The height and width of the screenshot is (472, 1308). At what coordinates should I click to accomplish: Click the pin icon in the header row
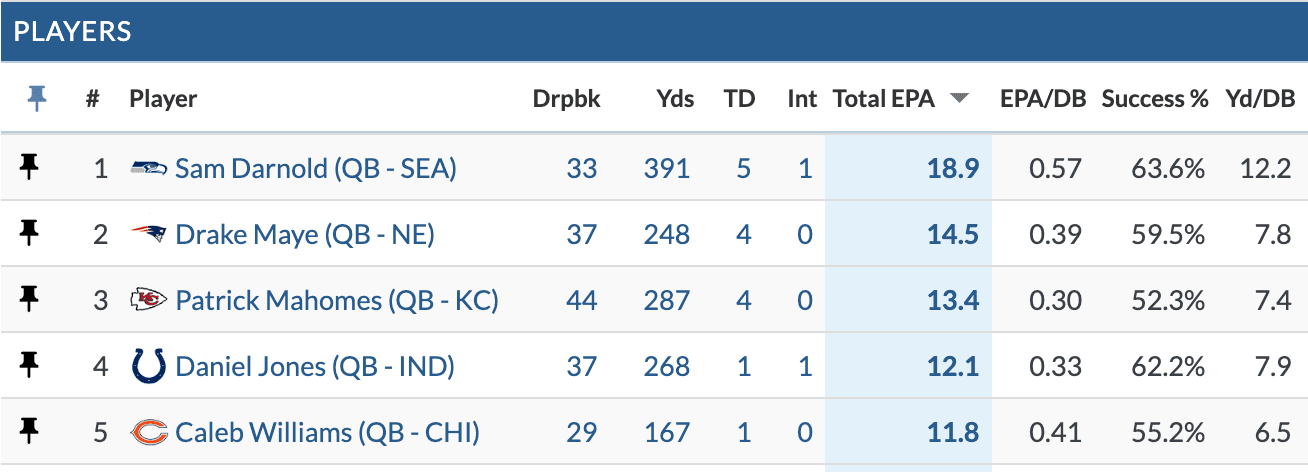click(37, 98)
